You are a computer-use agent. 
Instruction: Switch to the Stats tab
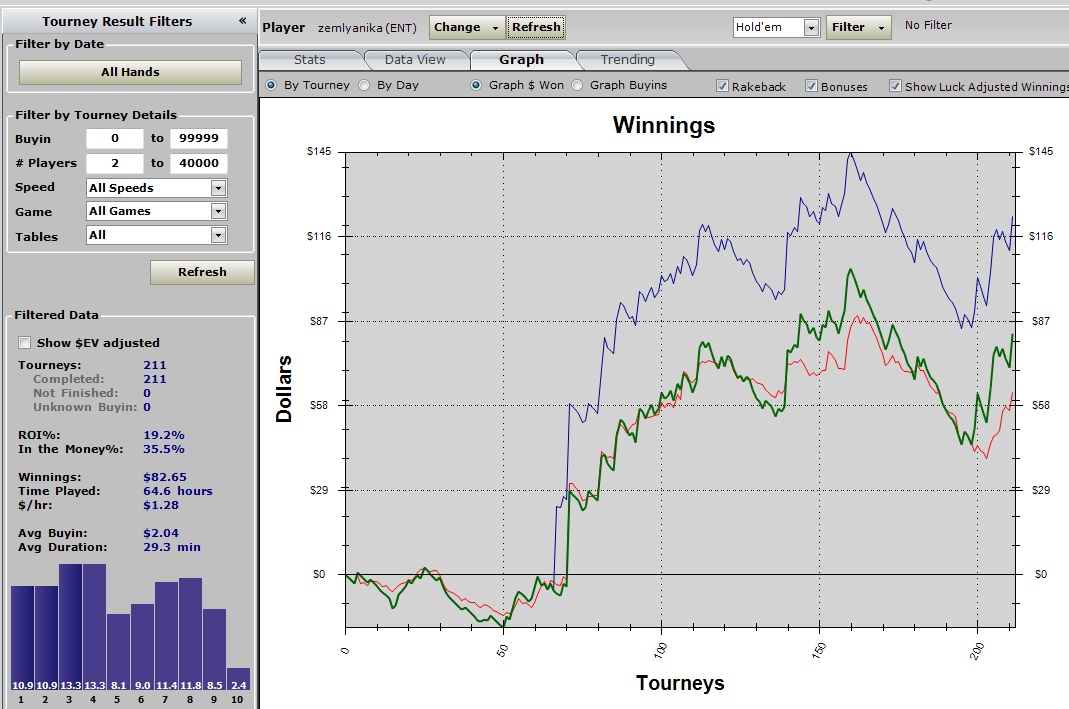pyautogui.click(x=310, y=60)
